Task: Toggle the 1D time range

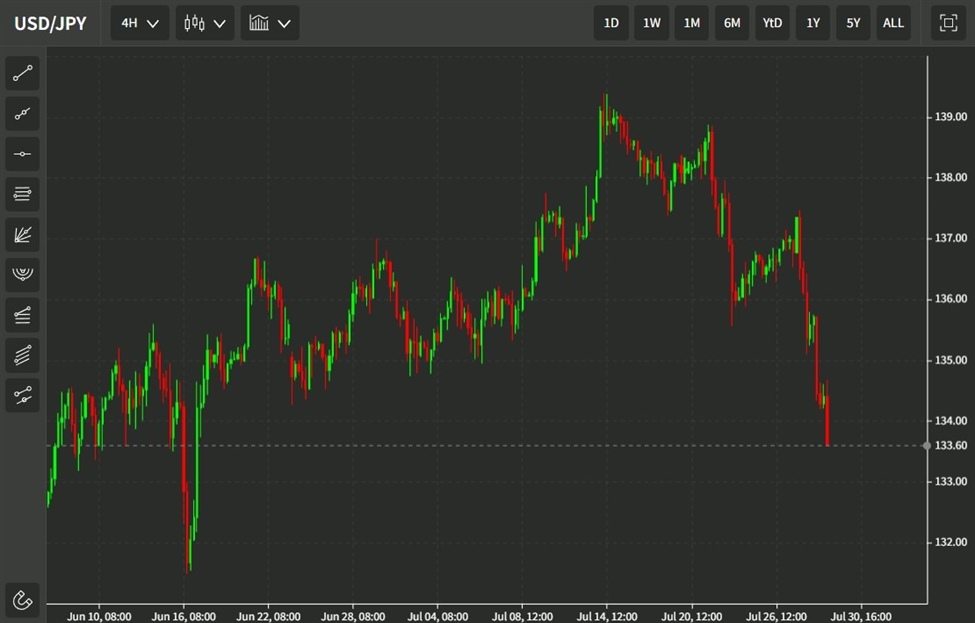Action: pos(611,22)
